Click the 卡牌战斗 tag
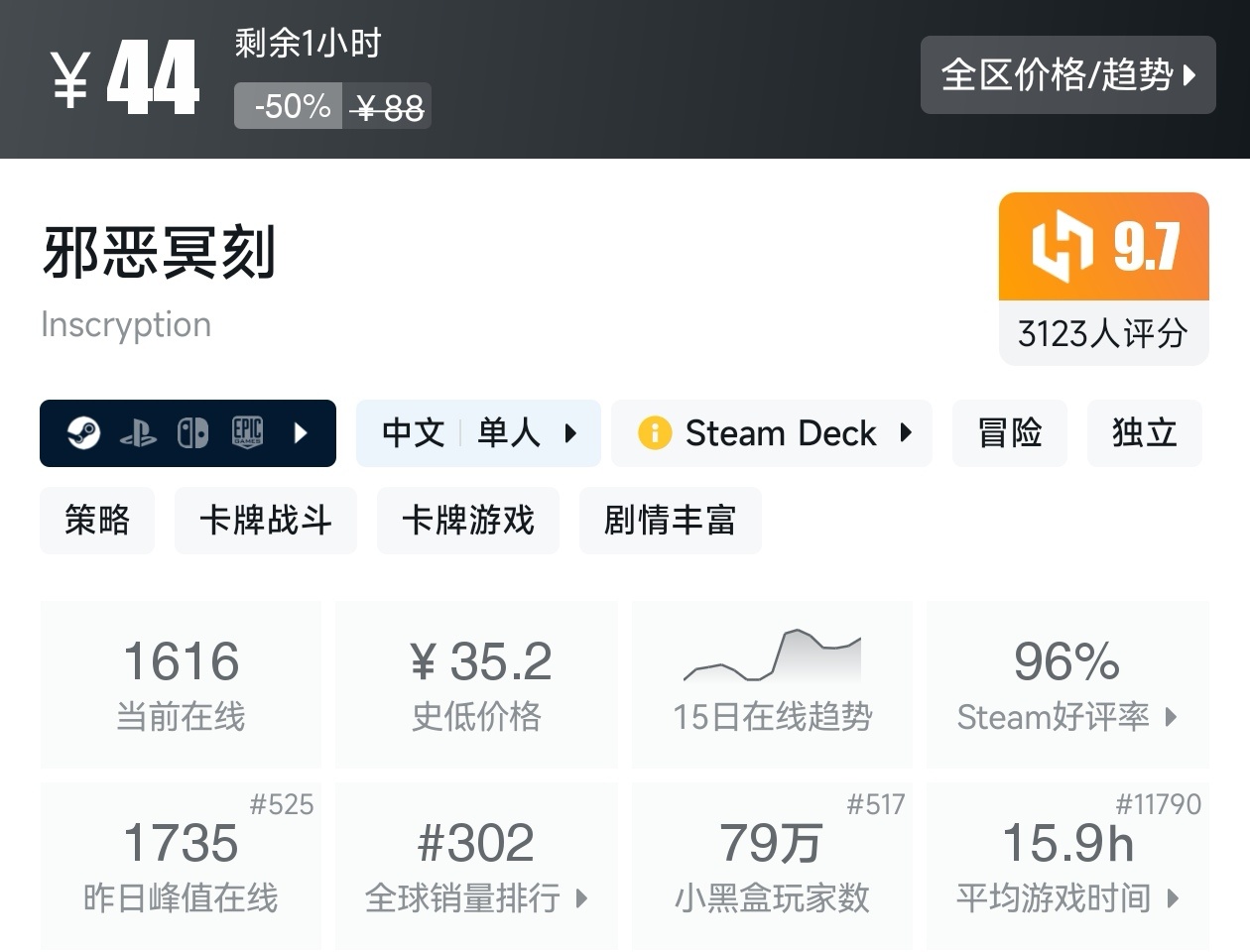 pos(265,520)
